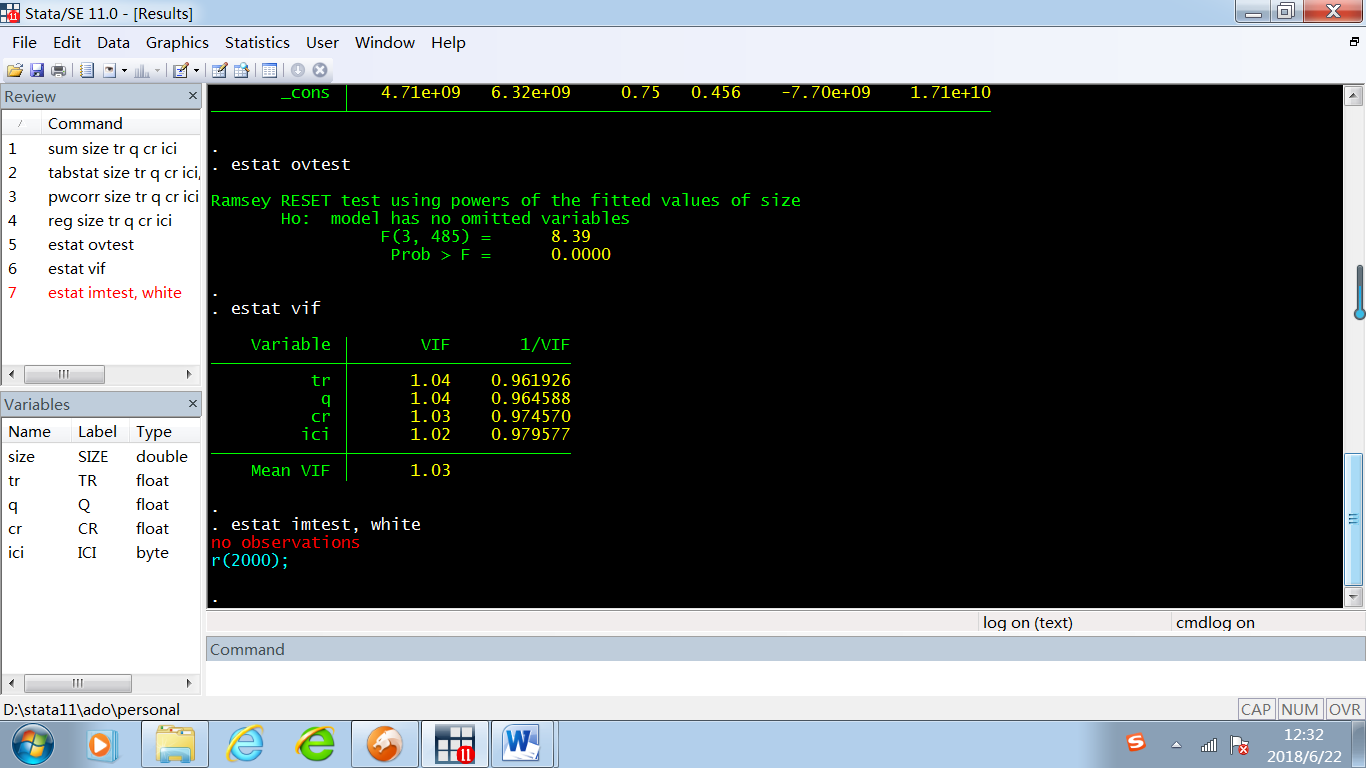Open the Graph dropdown arrow
This screenshot has height=768, width=1366.
(x=157, y=70)
